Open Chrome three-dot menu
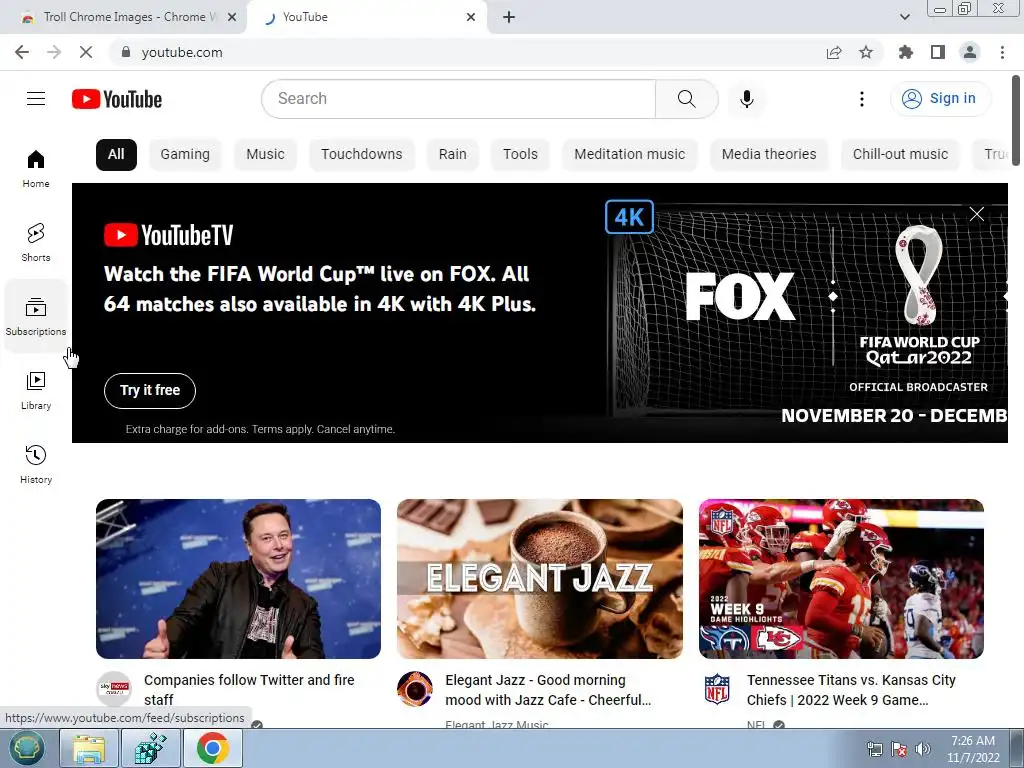 coord(1002,52)
